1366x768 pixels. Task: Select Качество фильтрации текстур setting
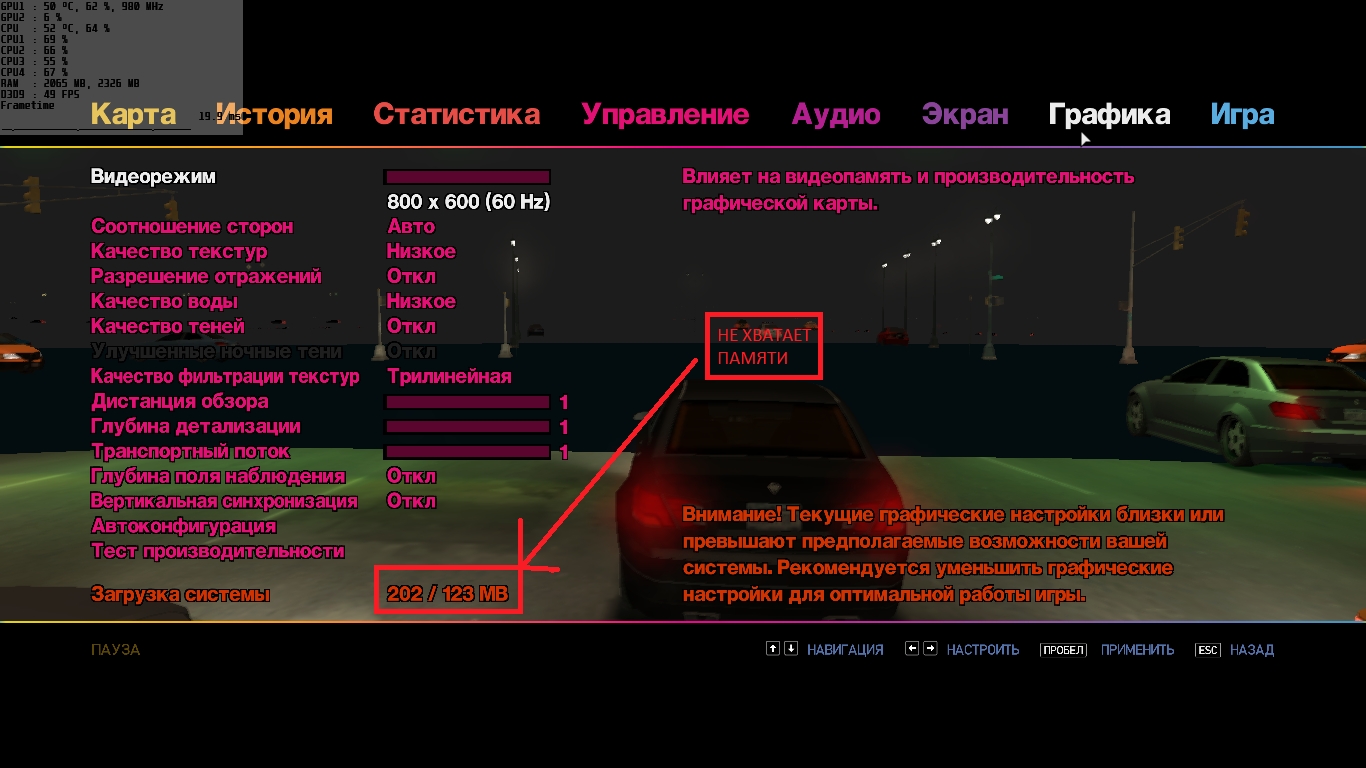point(225,377)
